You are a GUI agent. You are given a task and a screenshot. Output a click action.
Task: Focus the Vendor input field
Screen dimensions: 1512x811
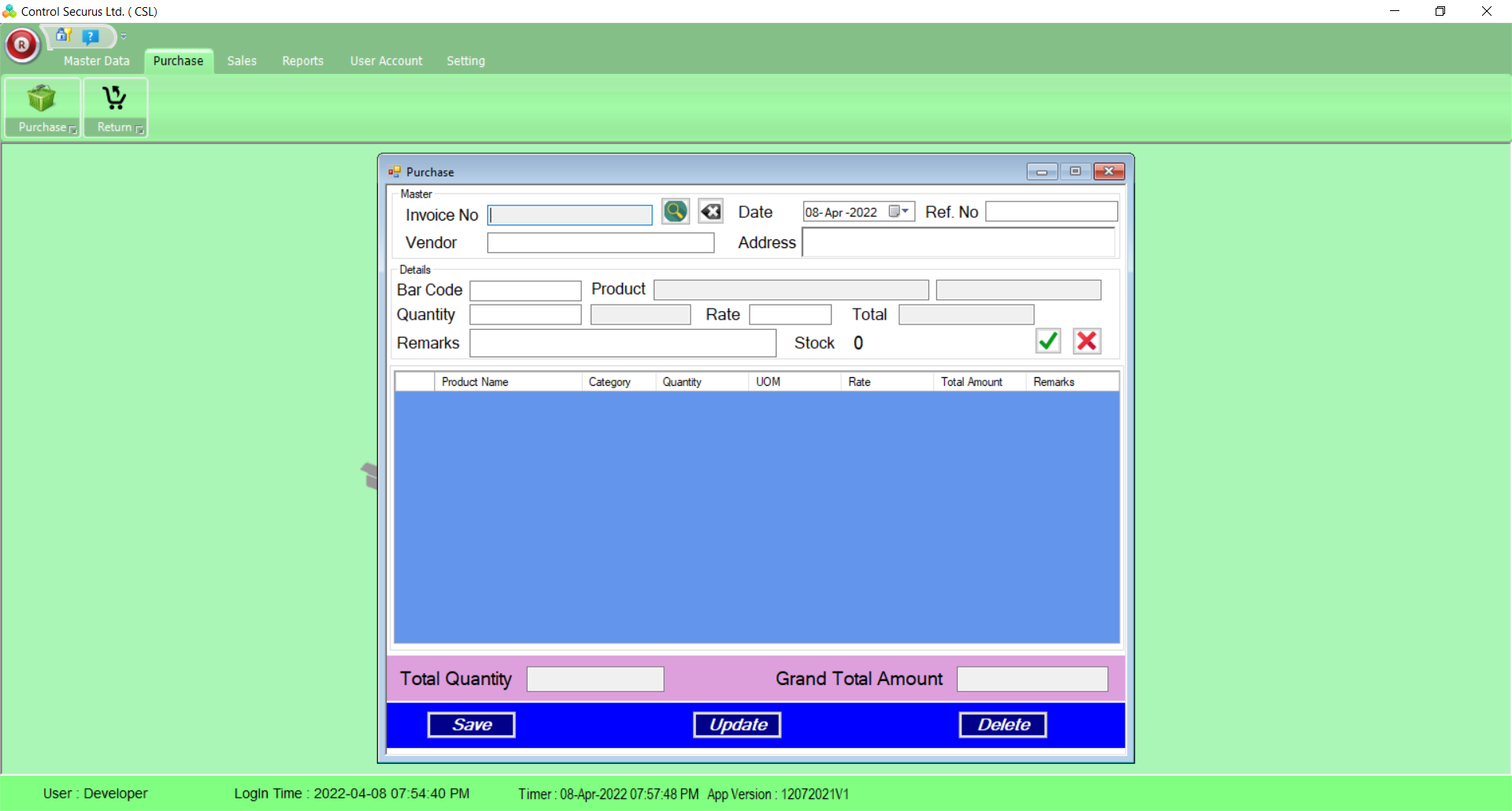point(600,243)
